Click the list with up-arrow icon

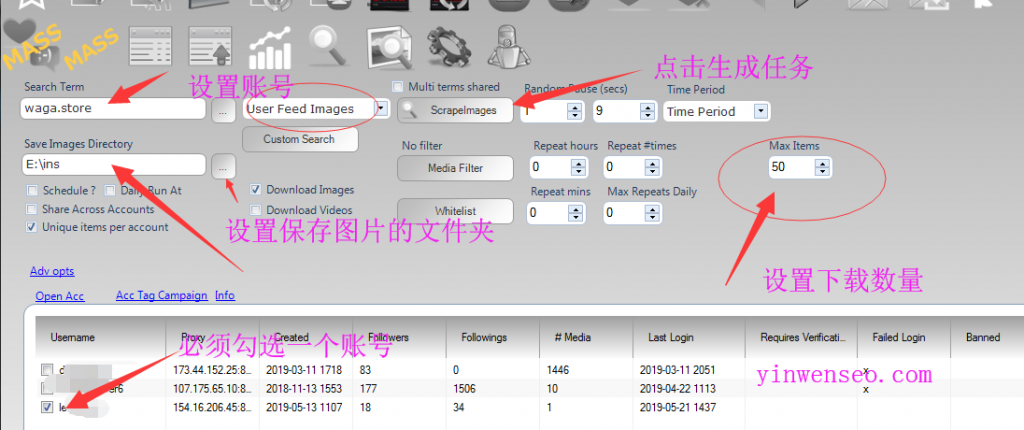[209, 47]
